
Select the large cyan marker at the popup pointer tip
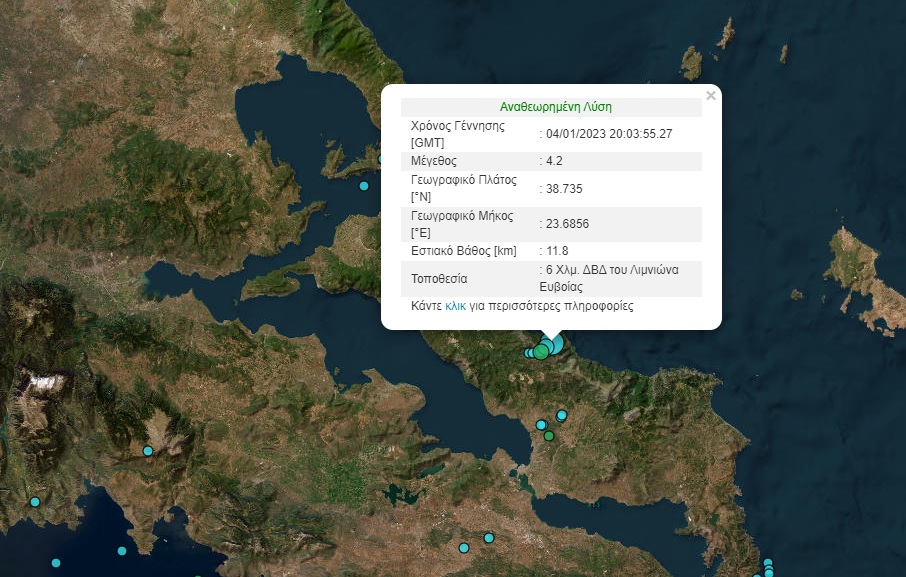coord(554,343)
